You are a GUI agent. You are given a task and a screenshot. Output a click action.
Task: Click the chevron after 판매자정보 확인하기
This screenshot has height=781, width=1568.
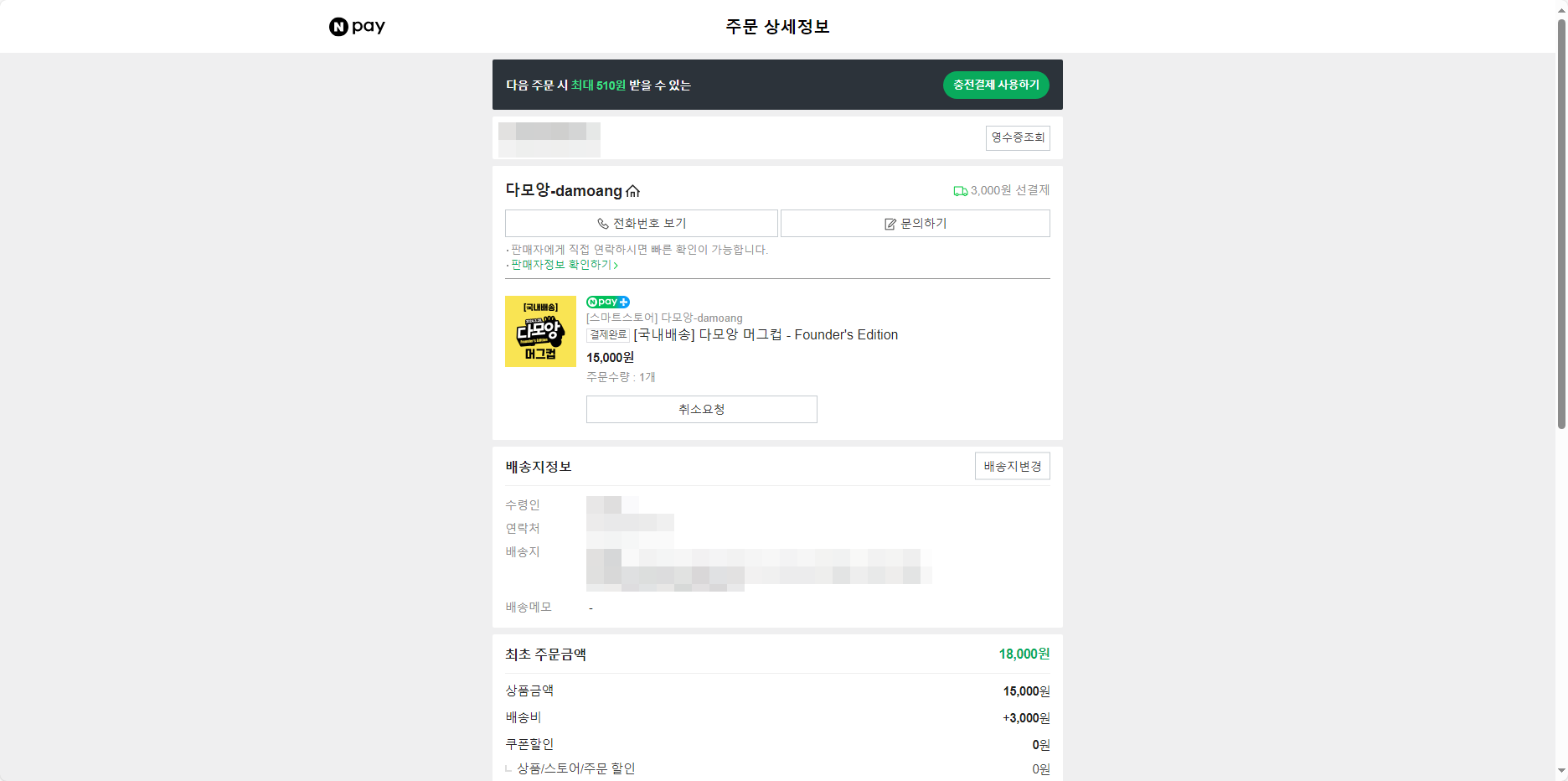click(616, 266)
